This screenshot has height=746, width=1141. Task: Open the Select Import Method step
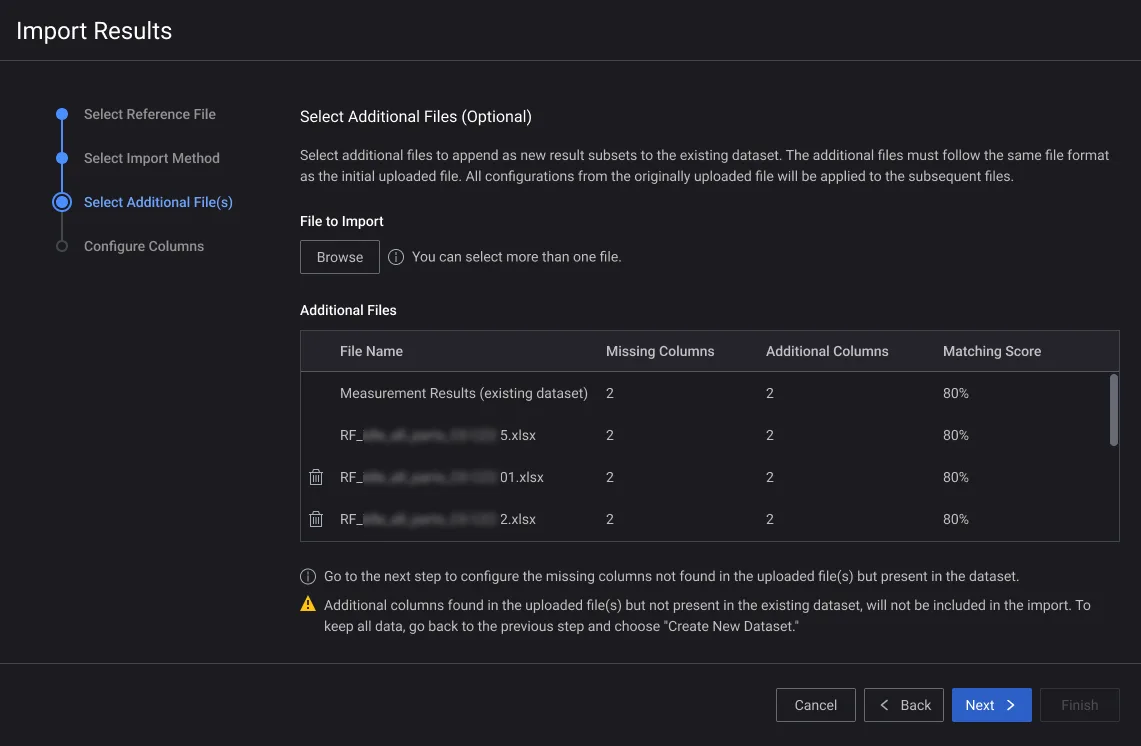[151, 158]
